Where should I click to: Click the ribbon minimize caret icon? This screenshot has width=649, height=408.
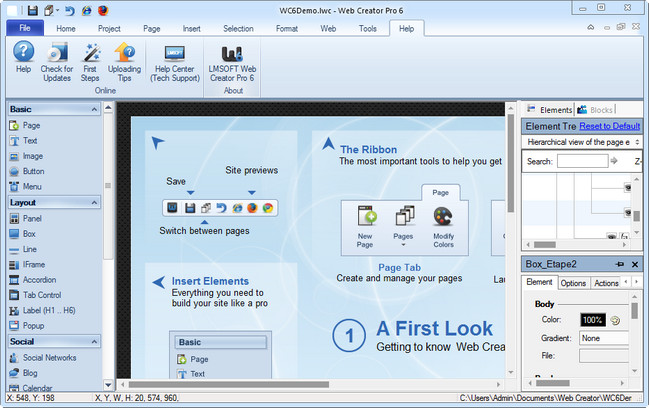(x=591, y=27)
